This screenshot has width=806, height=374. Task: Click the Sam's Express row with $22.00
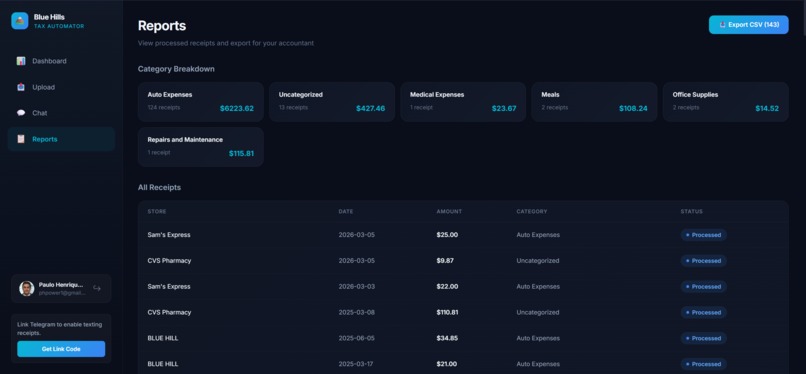click(463, 287)
